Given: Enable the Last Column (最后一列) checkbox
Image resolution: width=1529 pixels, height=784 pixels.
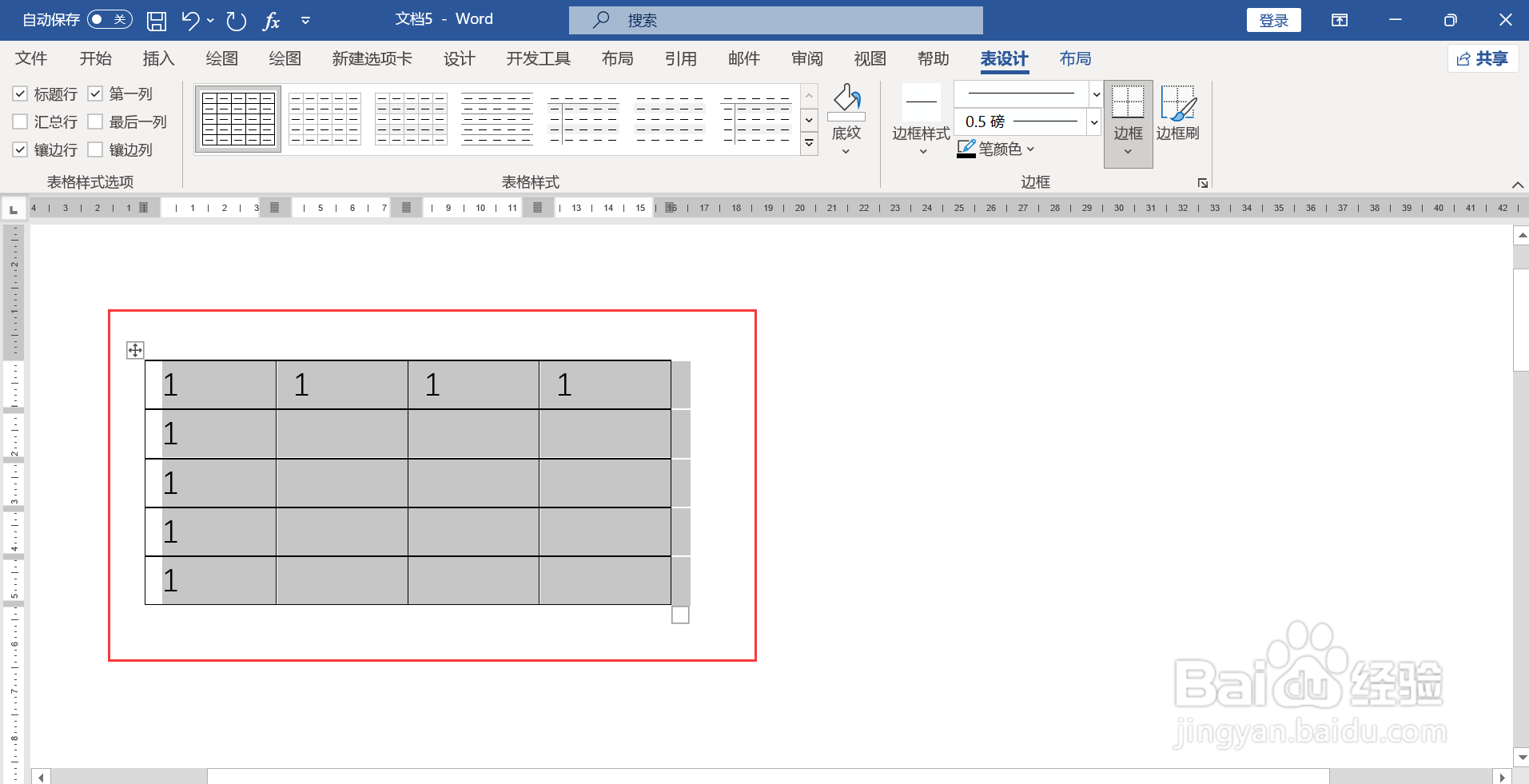Looking at the screenshot, I should coord(95,121).
